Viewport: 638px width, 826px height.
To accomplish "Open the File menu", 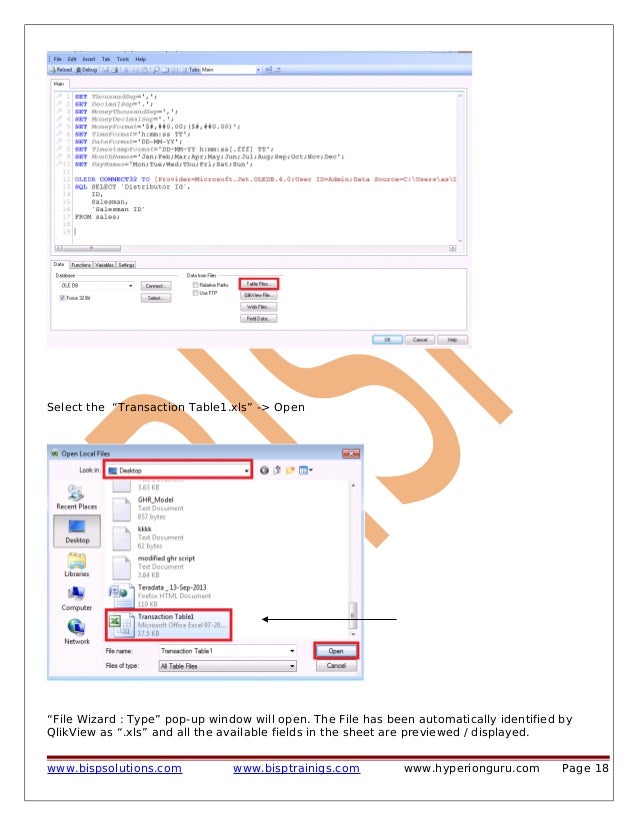I will click(57, 59).
